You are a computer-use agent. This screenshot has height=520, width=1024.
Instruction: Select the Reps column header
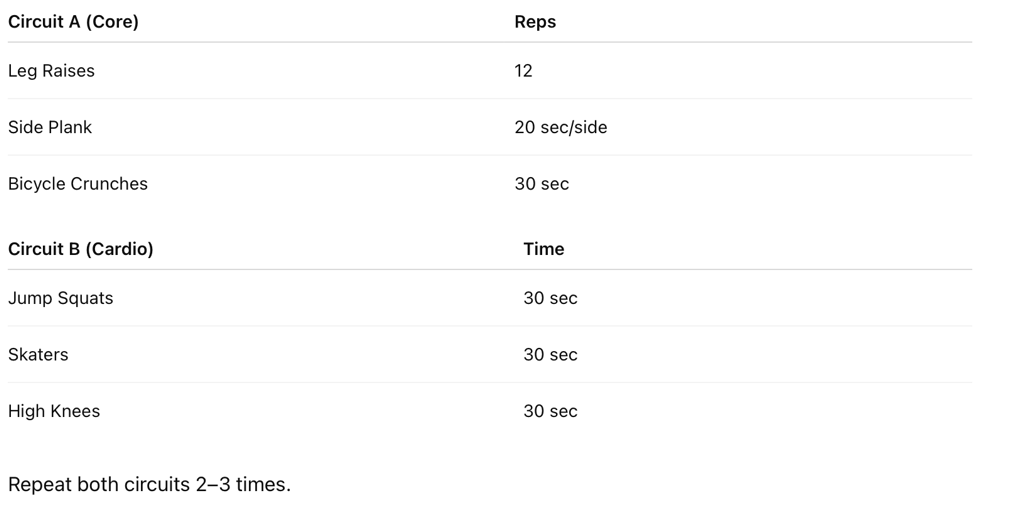tap(535, 22)
